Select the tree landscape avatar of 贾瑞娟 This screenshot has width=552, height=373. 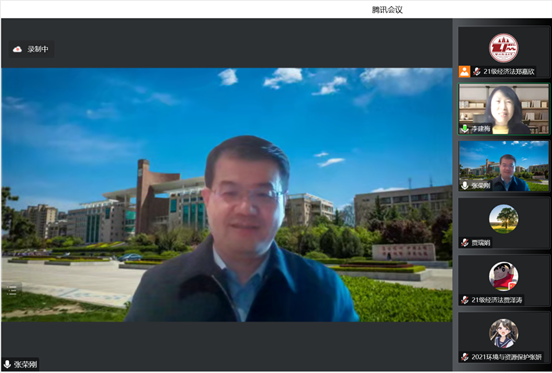pos(503,219)
